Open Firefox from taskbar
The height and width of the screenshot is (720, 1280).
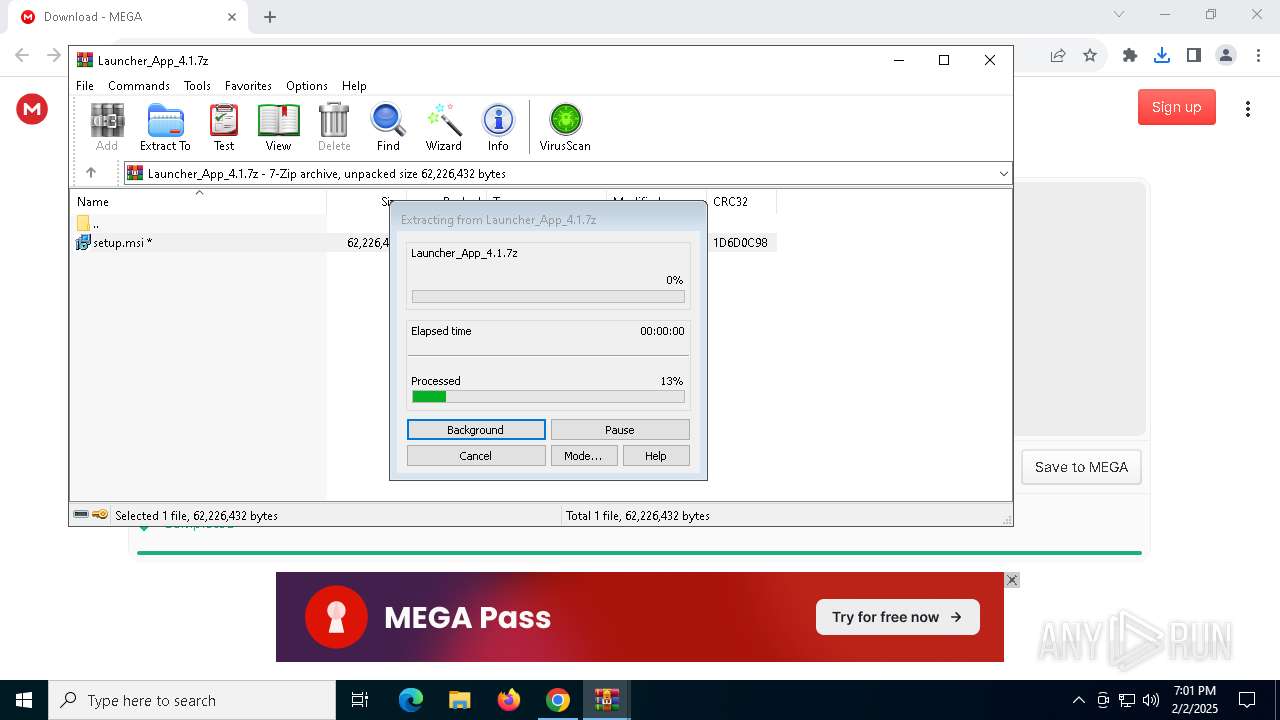pos(509,700)
